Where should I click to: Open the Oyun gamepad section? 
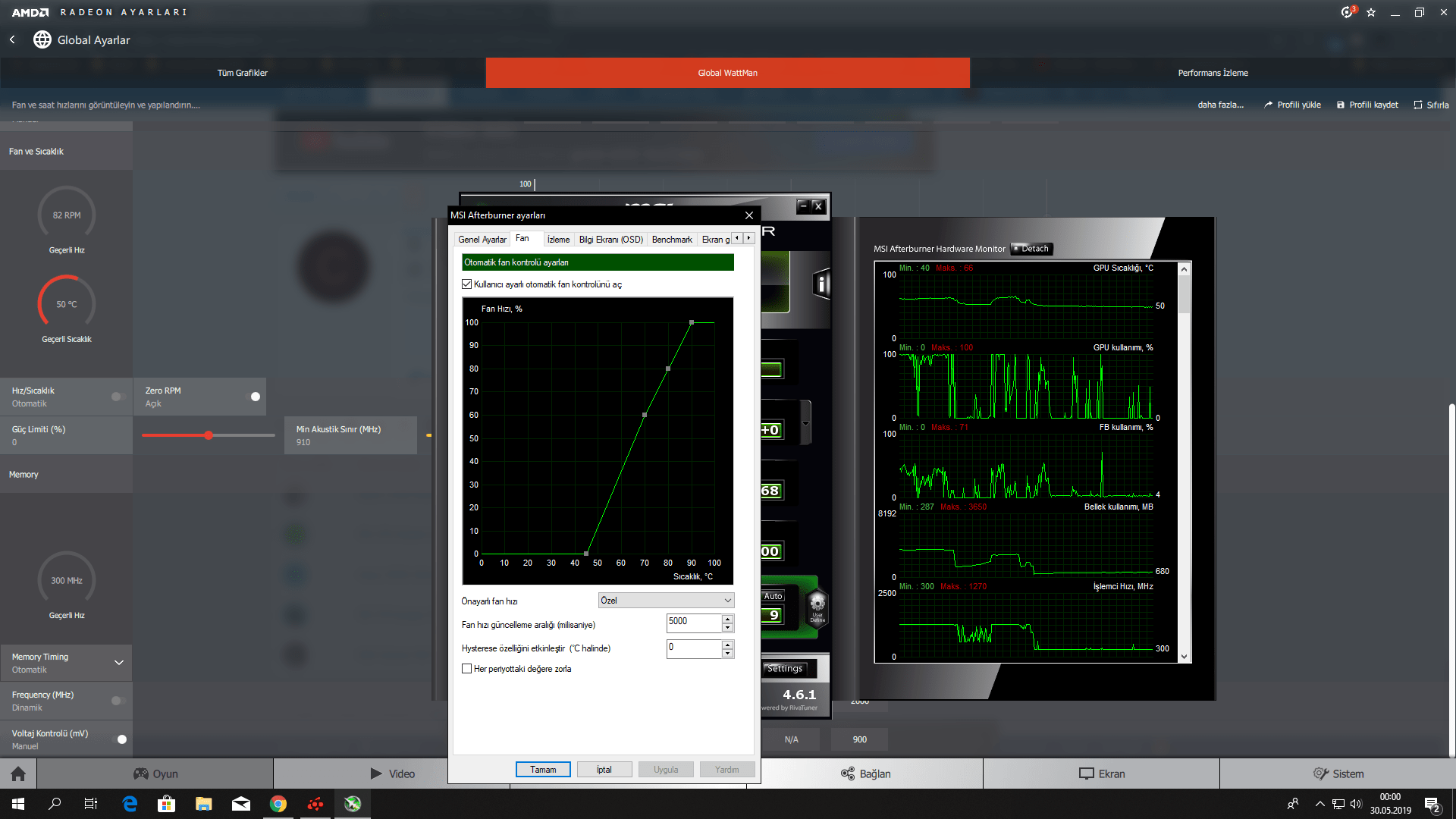pos(155,773)
